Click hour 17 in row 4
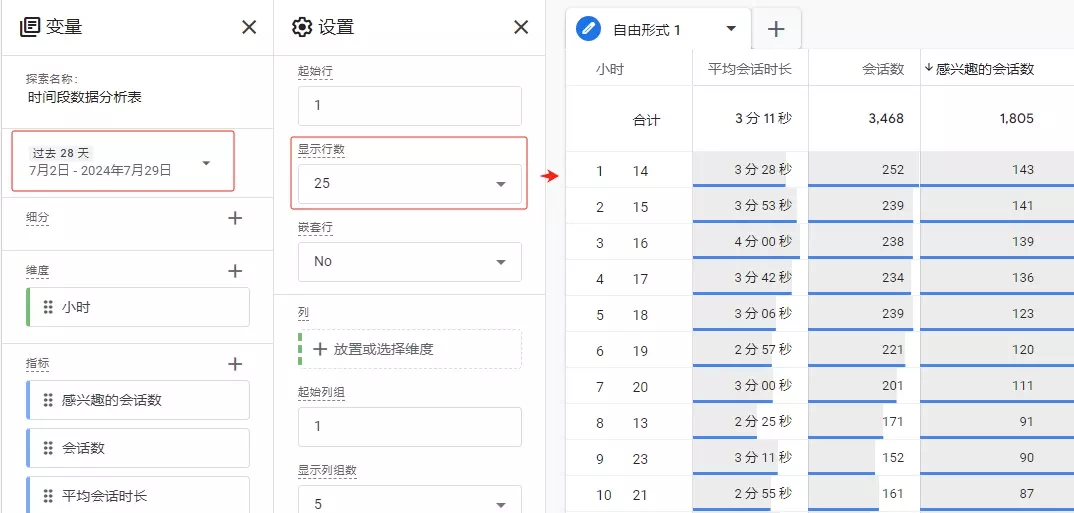This screenshot has width=1074, height=513. (640, 279)
